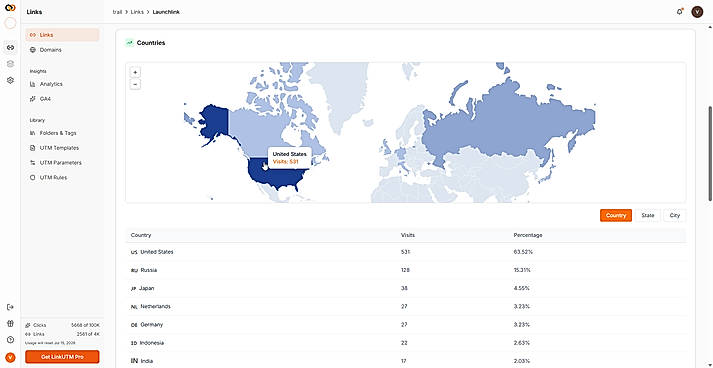The image size is (713, 368).
Task: Click the Links usage chain icon
Action: [x=28, y=334]
